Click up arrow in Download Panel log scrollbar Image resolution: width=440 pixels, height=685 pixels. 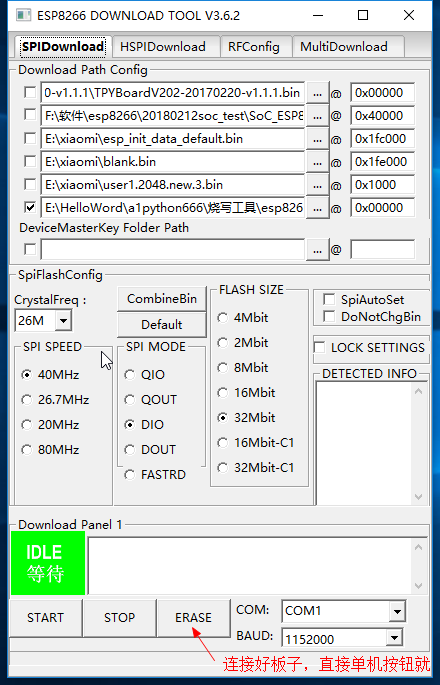pyautogui.click(x=419, y=547)
